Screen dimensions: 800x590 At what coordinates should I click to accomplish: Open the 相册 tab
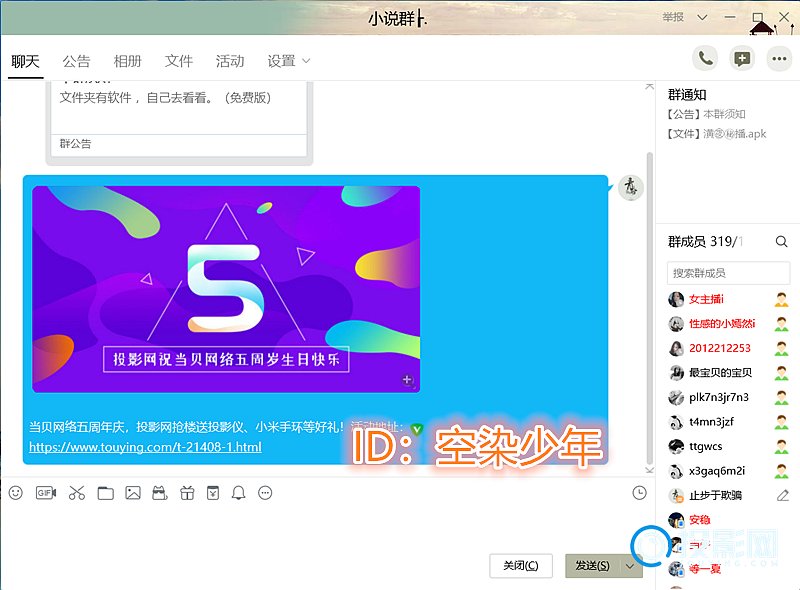click(x=127, y=61)
